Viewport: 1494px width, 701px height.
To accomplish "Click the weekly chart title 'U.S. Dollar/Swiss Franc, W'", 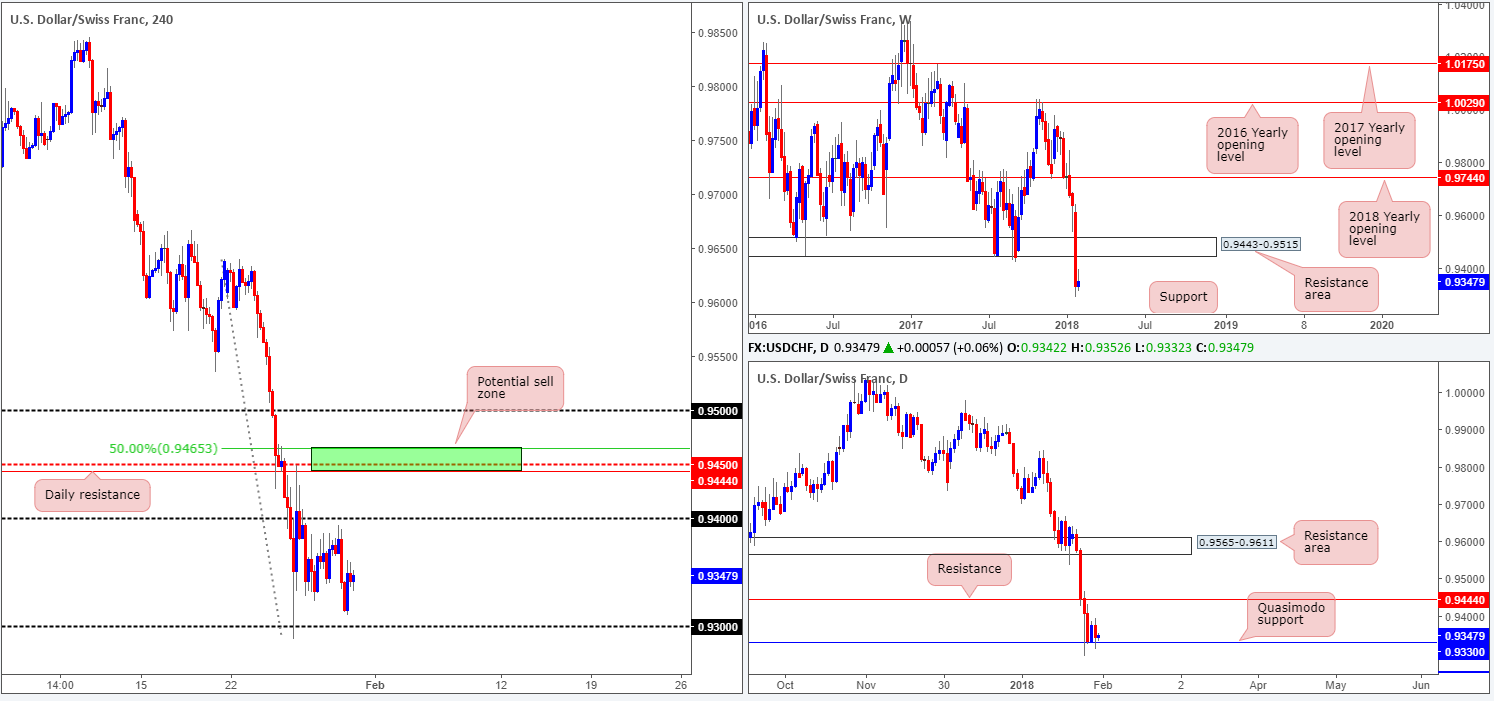I will pyautogui.click(x=836, y=19).
